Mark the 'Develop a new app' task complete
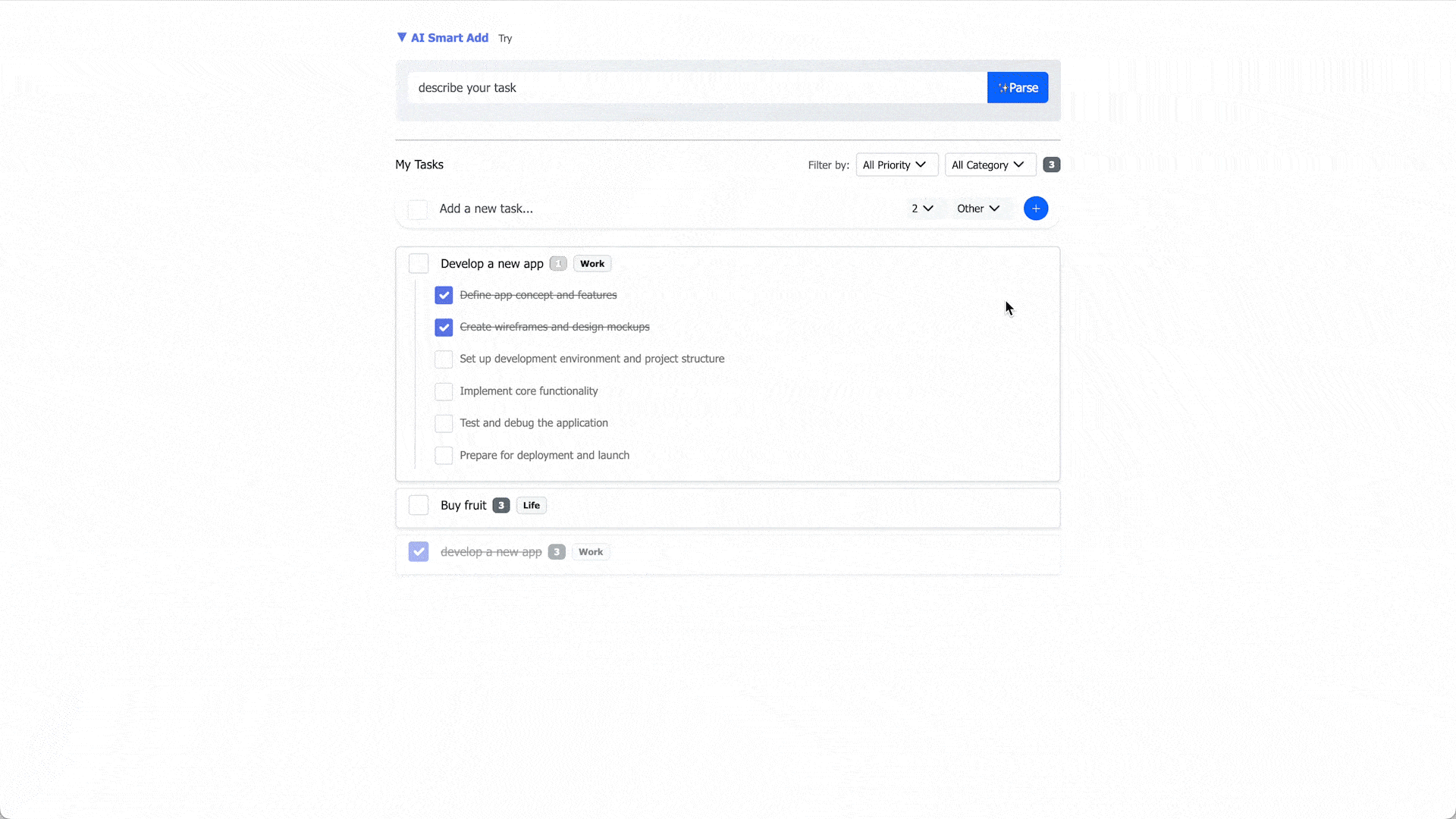The image size is (1456, 819). pyautogui.click(x=419, y=263)
